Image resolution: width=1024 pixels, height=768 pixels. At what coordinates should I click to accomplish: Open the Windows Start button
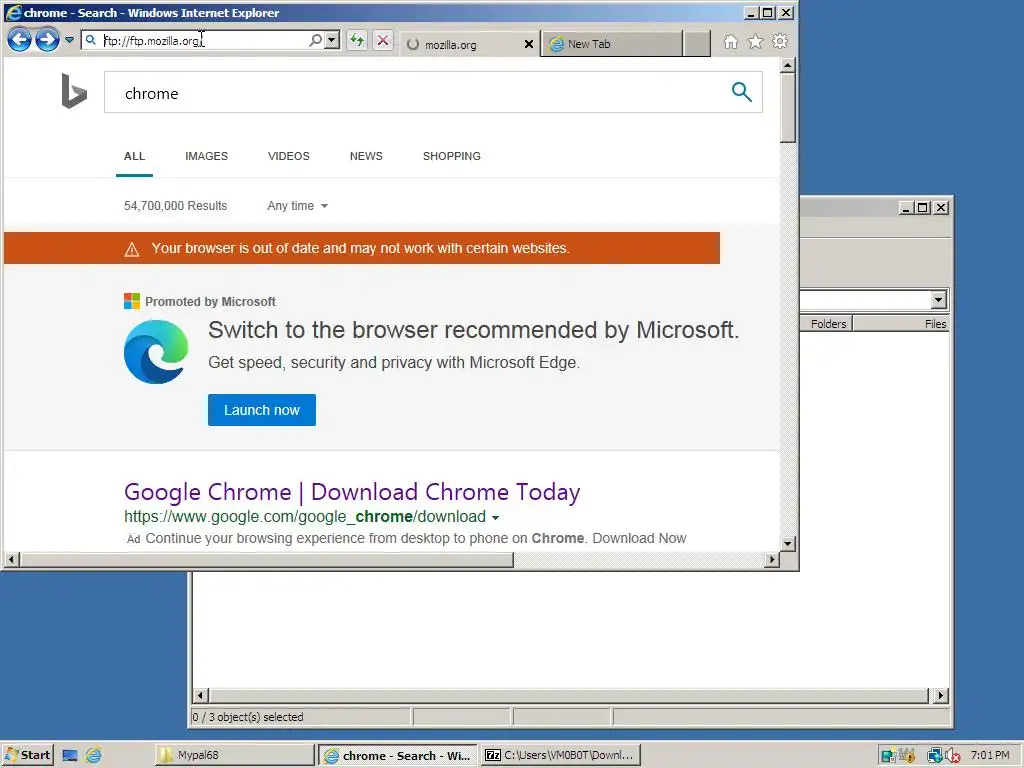tap(27, 756)
